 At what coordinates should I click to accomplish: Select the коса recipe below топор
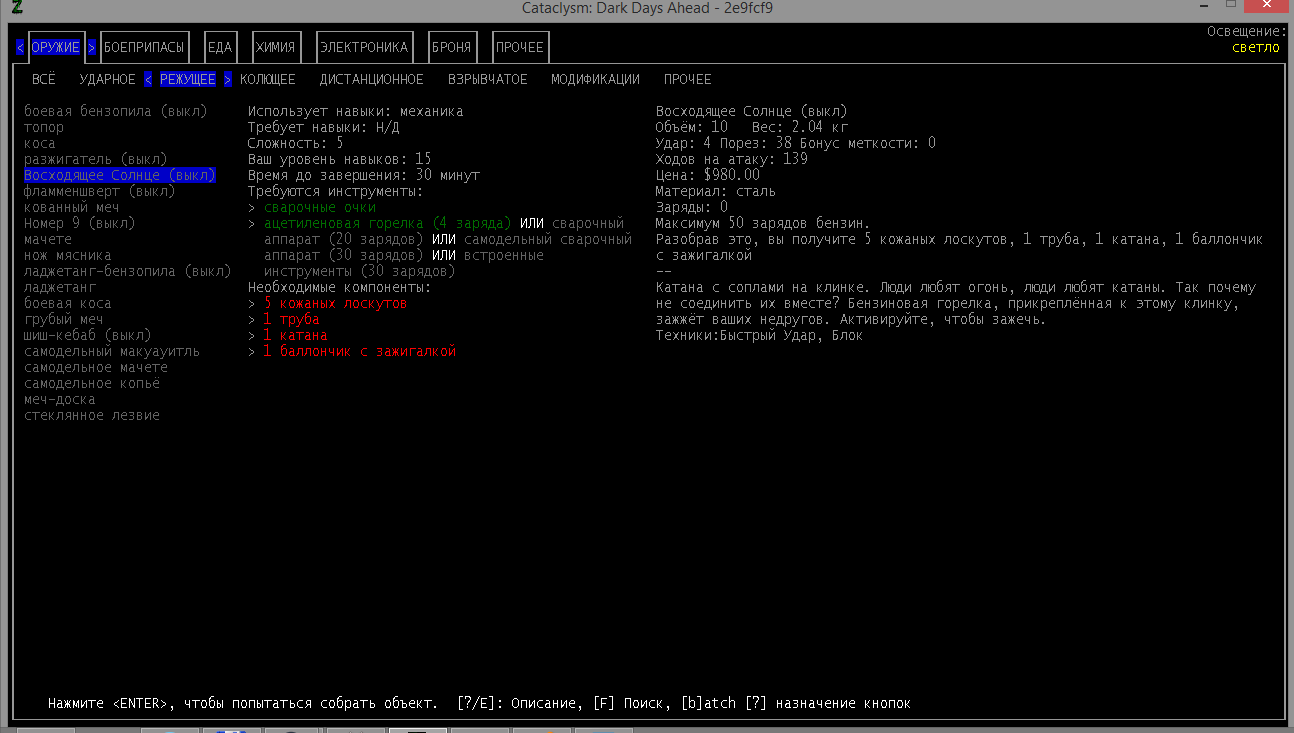[40, 143]
